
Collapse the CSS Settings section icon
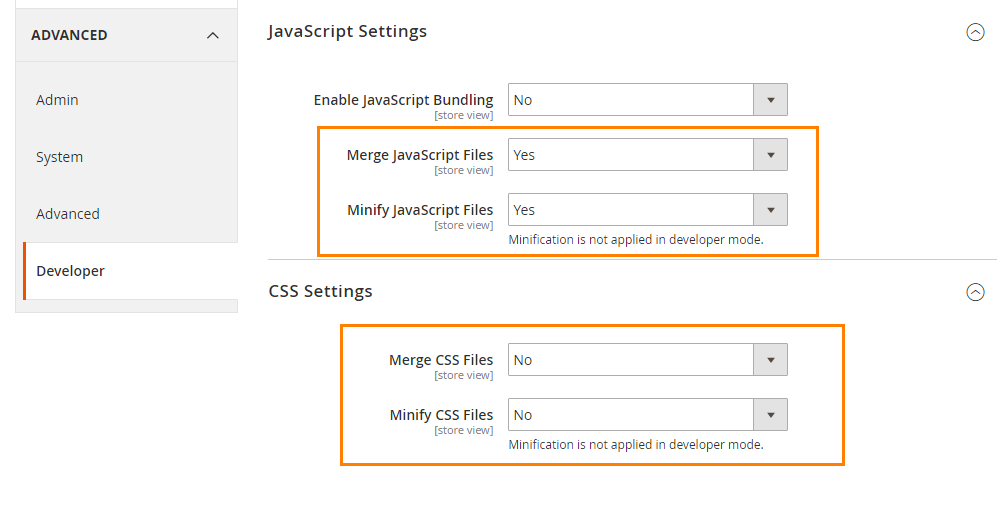(x=975, y=292)
